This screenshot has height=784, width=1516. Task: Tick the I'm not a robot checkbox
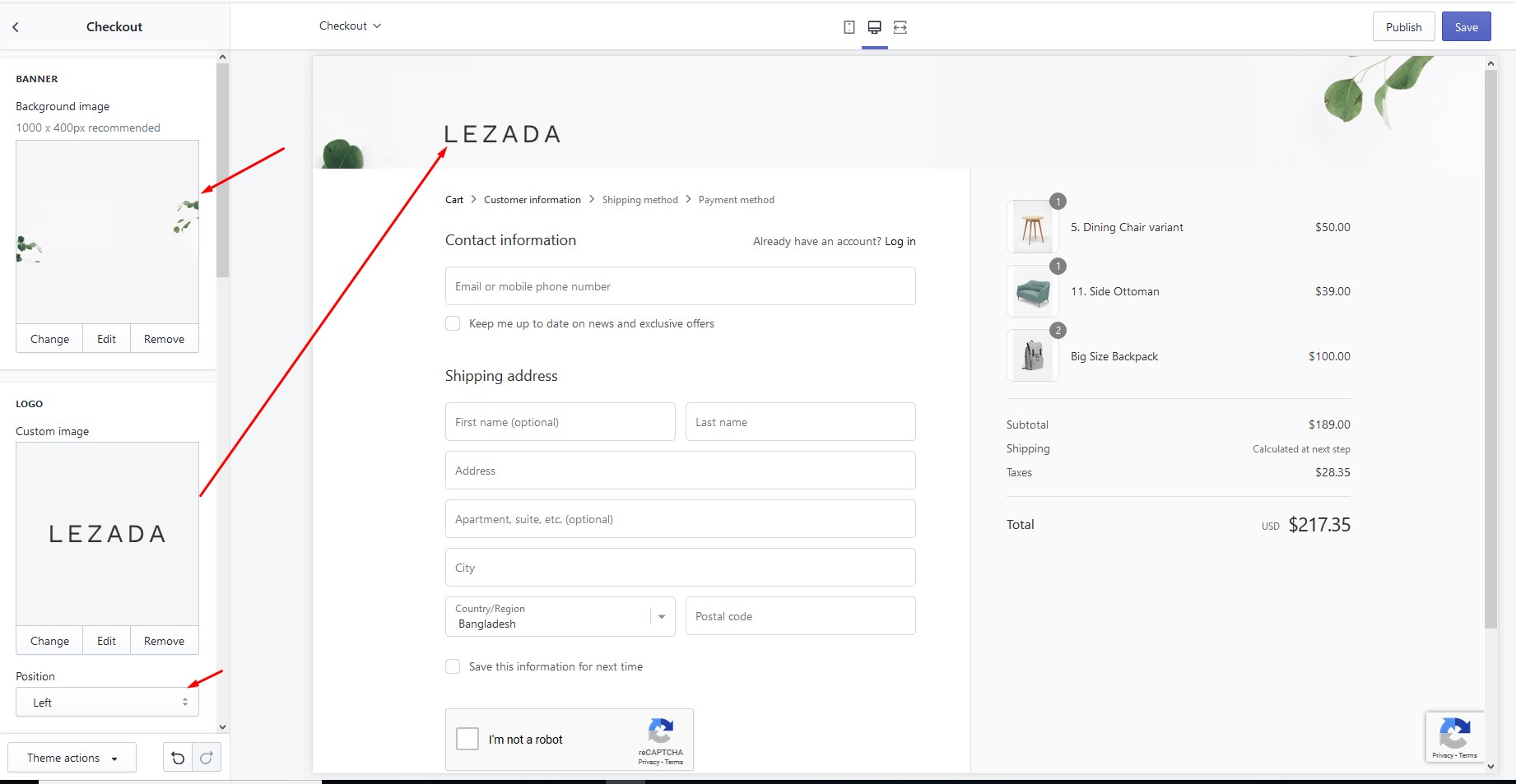pyautogui.click(x=467, y=739)
